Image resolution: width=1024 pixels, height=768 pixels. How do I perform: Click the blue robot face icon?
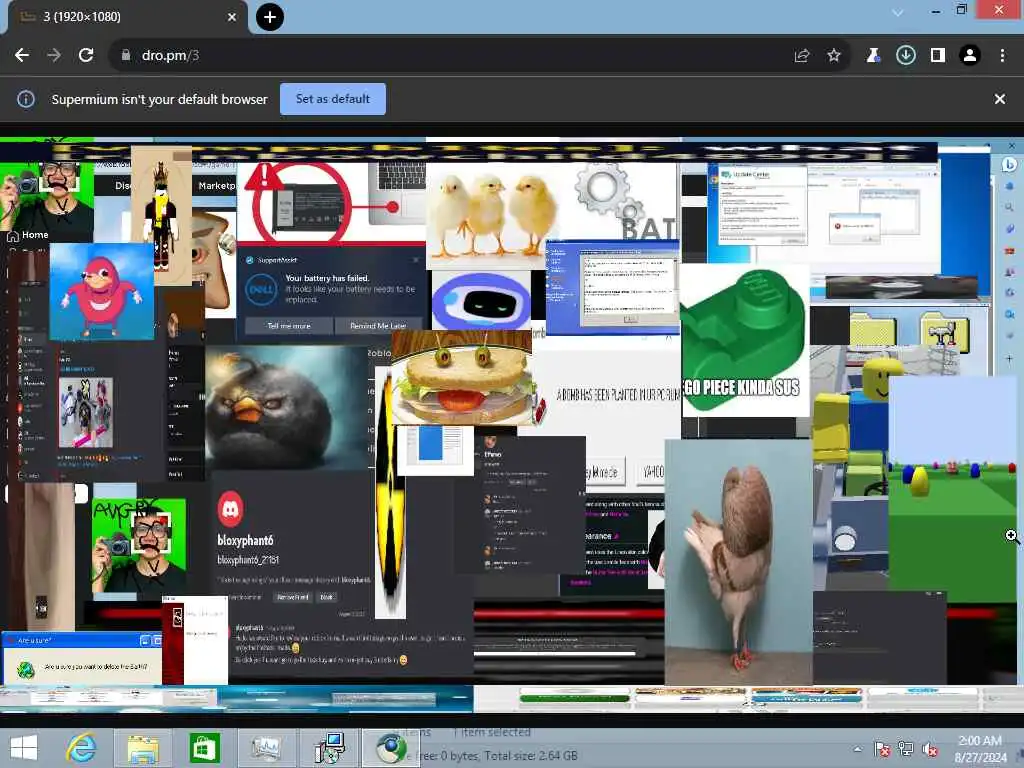click(x=482, y=300)
